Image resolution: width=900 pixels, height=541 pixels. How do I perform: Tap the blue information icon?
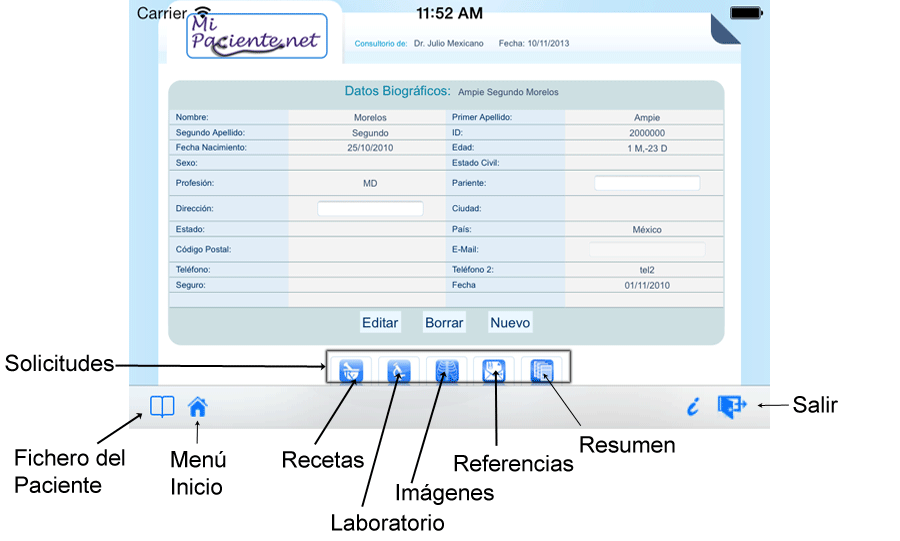pos(692,407)
